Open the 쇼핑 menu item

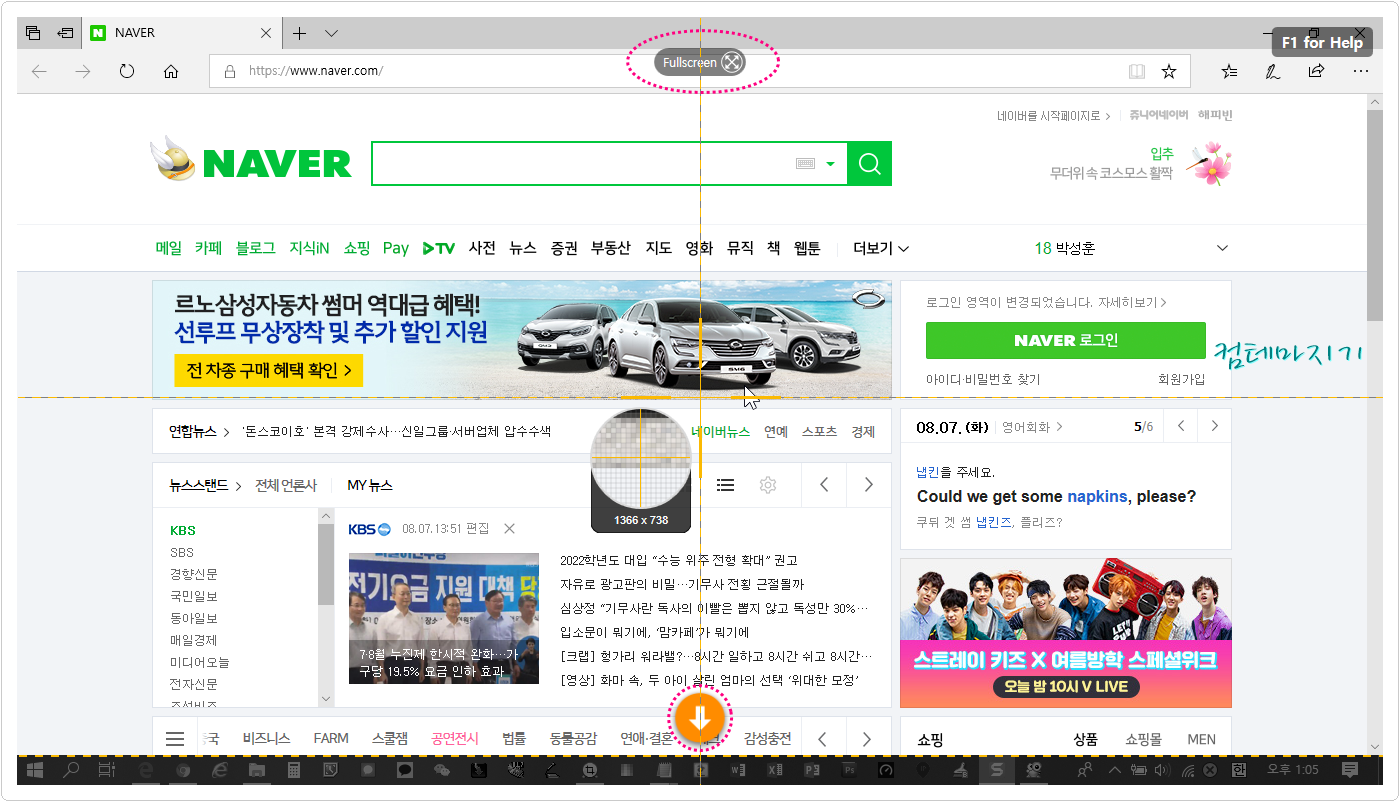(357, 248)
